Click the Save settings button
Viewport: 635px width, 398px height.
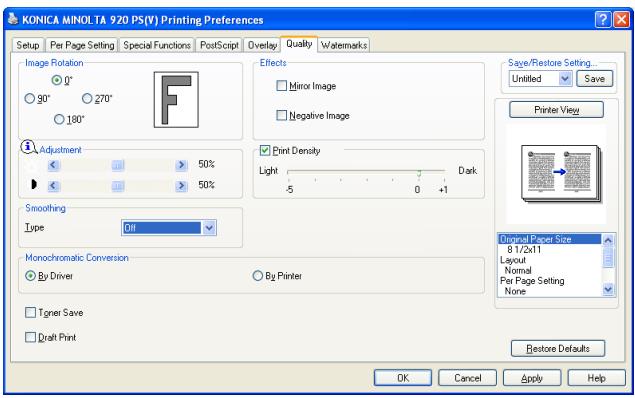point(595,79)
